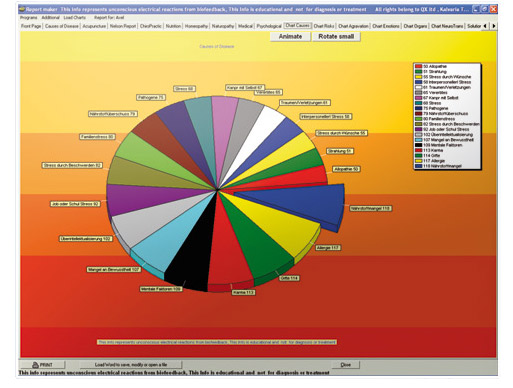Click the Close button at the bottom
Image resolution: width=513 pixels, height=388 pixels.
(x=346, y=365)
